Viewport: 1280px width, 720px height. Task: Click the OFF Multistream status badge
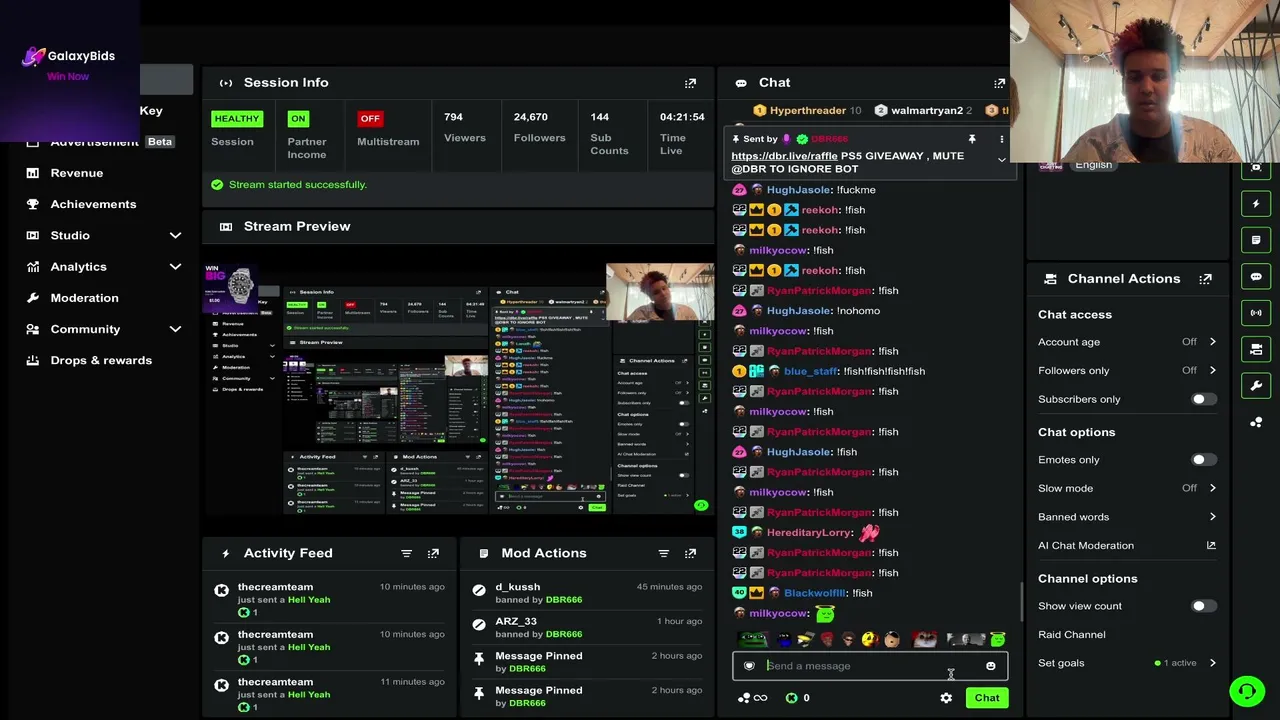click(x=370, y=118)
